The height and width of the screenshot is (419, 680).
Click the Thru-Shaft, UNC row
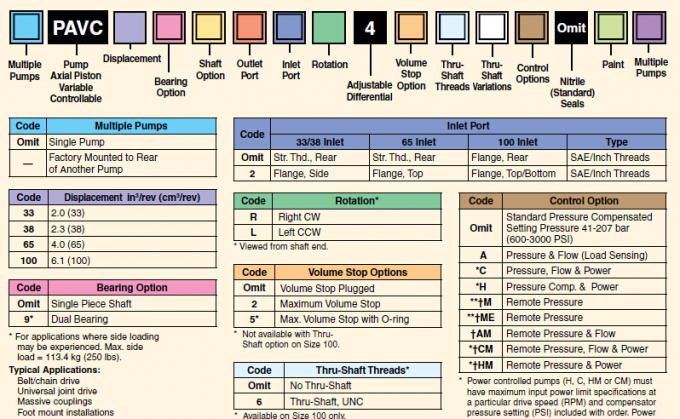tap(337, 402)
